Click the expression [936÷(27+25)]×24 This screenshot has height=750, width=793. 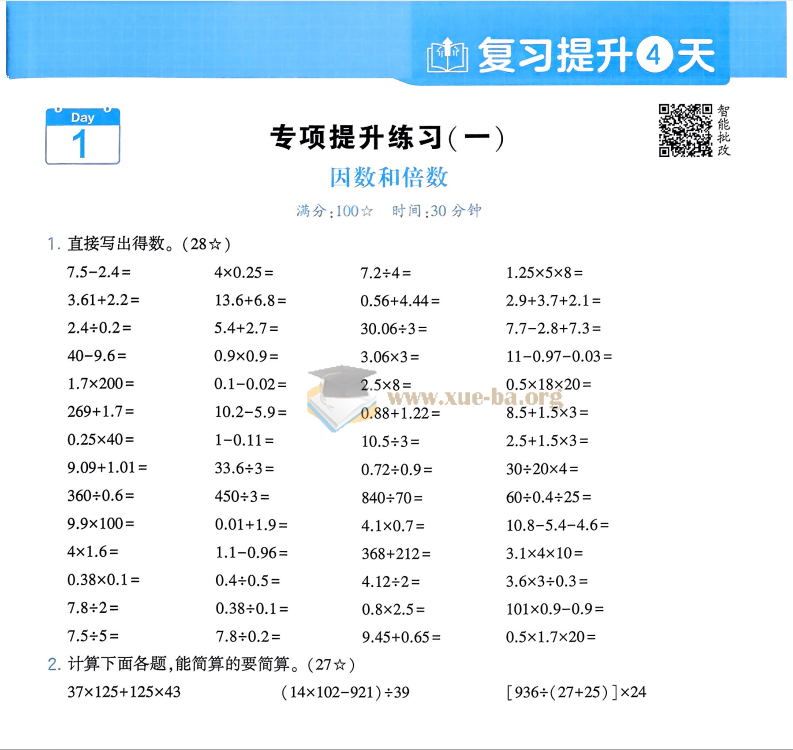click(577, 692)
